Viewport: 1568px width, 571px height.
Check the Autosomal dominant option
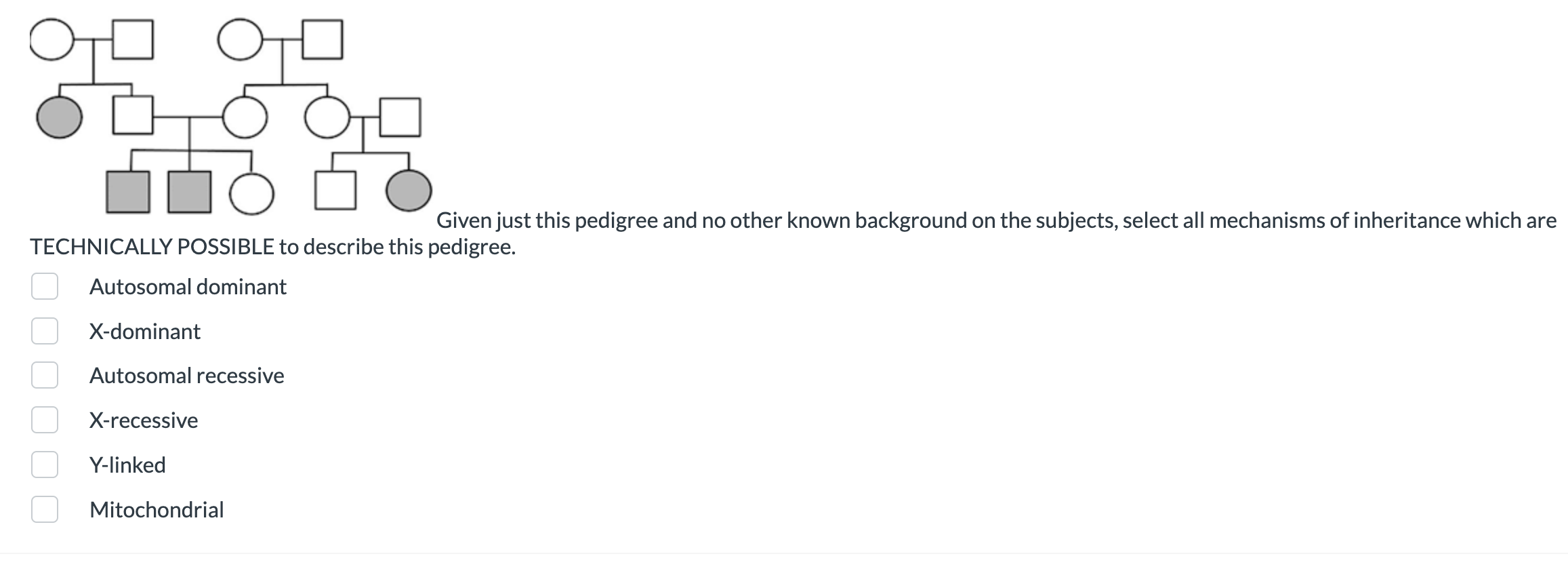(x=44, y=287)
